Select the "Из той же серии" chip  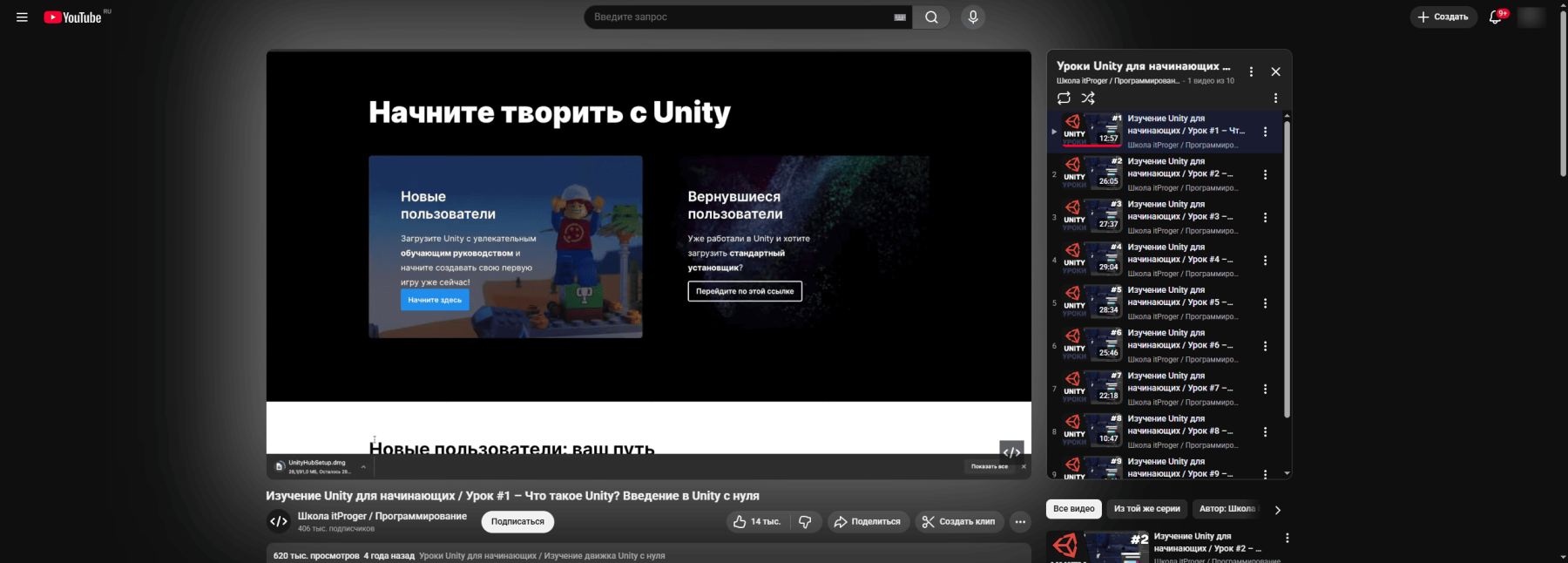(x=1146, y=509)
